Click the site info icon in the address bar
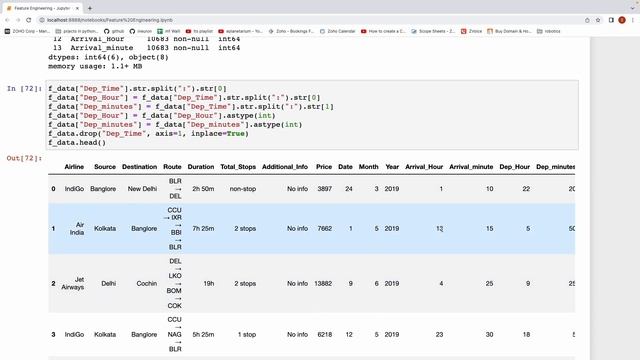This screenshot has width=640, height=360. pyautogui.click(x=42, y=20)
